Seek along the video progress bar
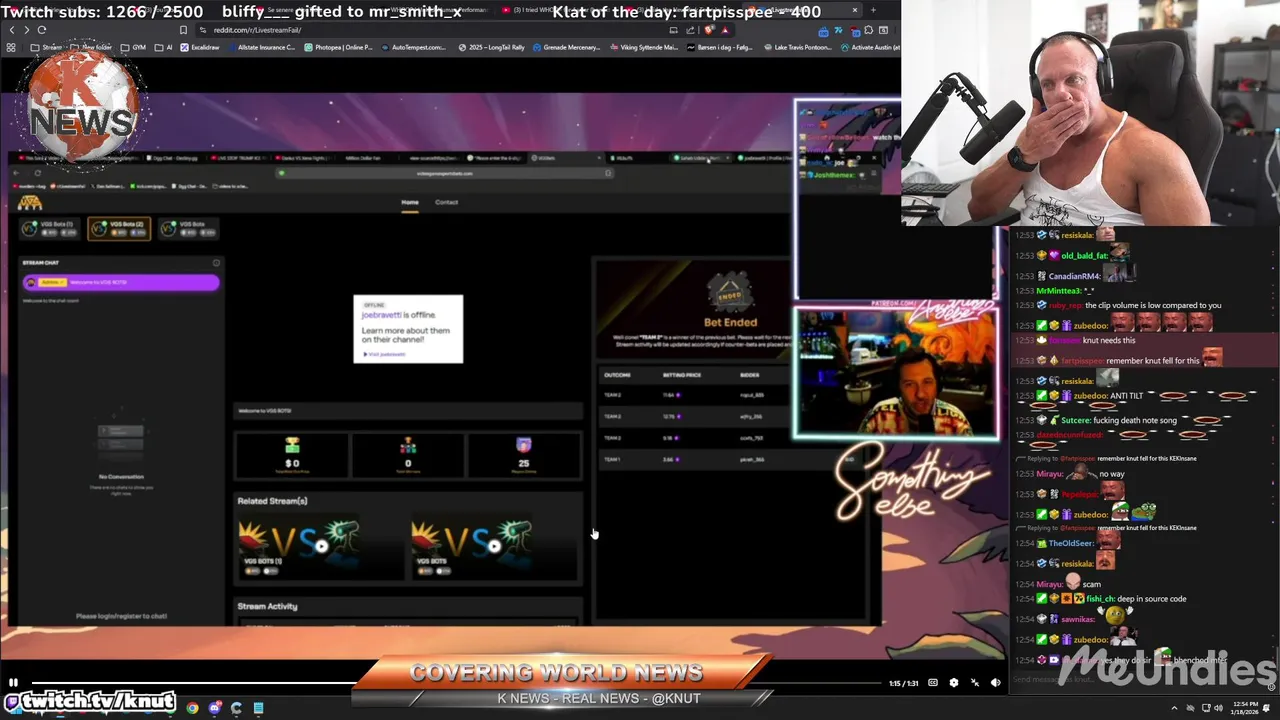 point(455,683)
